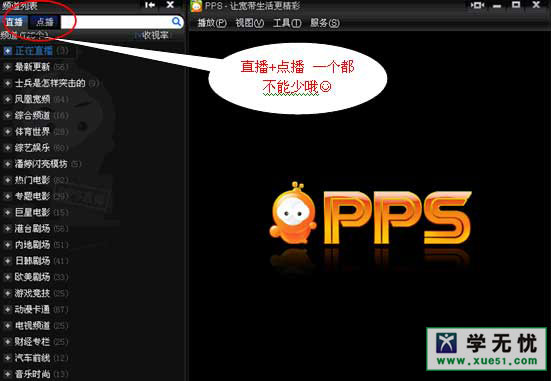This screenshot has height=381, width=551.
Task: Open the 视图(V) menu
Action: point(249,23)
